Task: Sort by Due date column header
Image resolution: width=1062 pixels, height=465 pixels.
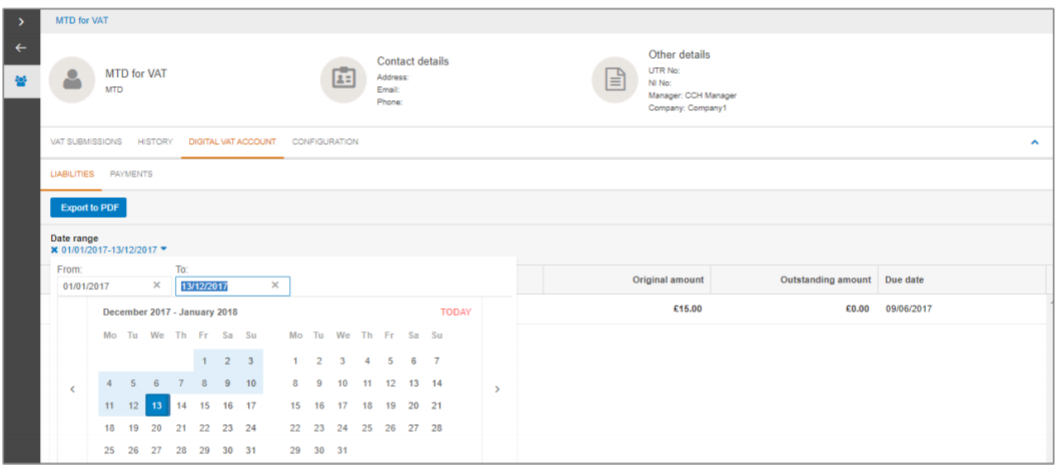Action: 904,280
